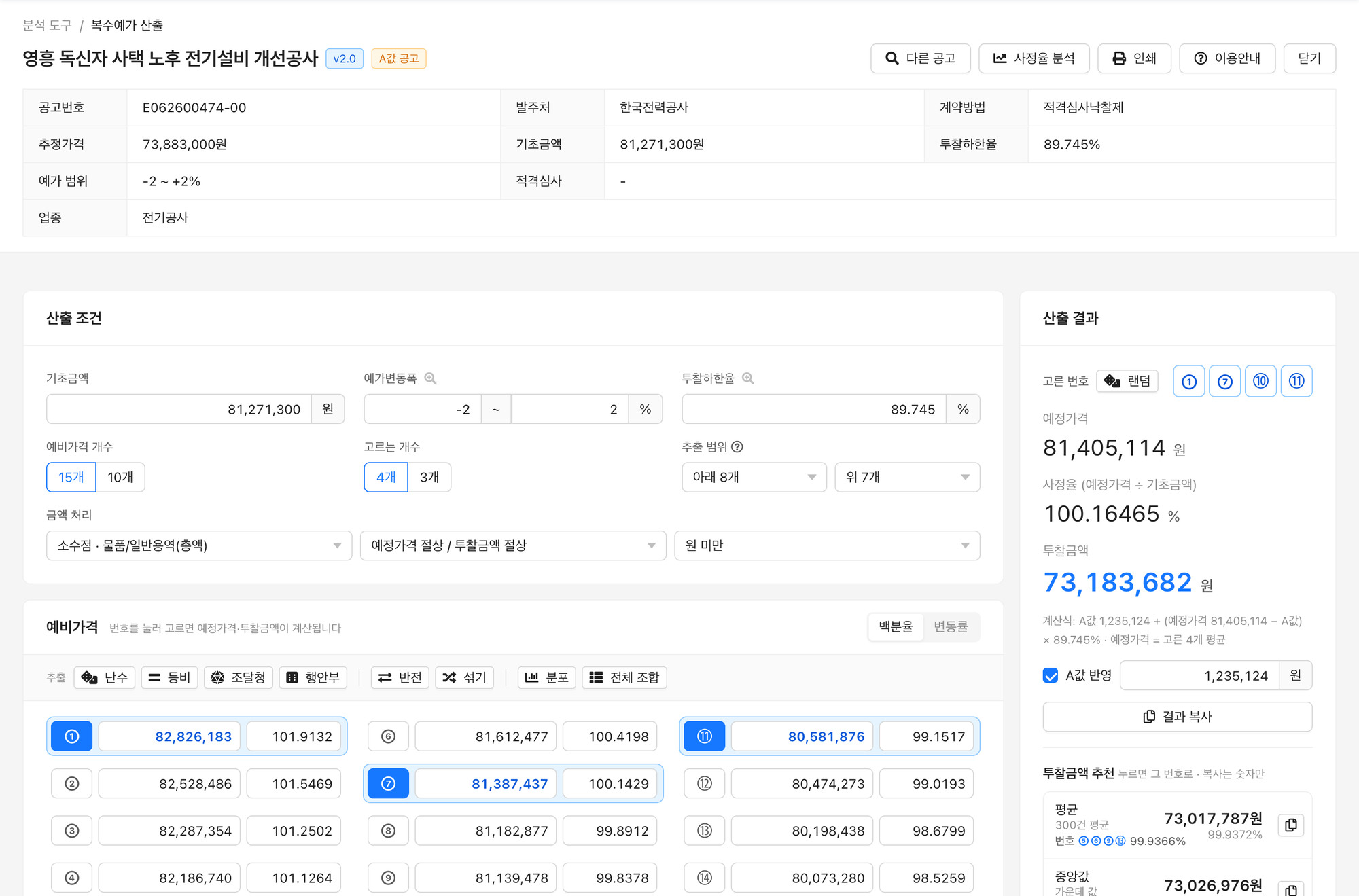The width and height of the screenshot is (1359, 896).
Task: Select preliminary price number 6
Action: pyautogui.click(x=388, y=736)
